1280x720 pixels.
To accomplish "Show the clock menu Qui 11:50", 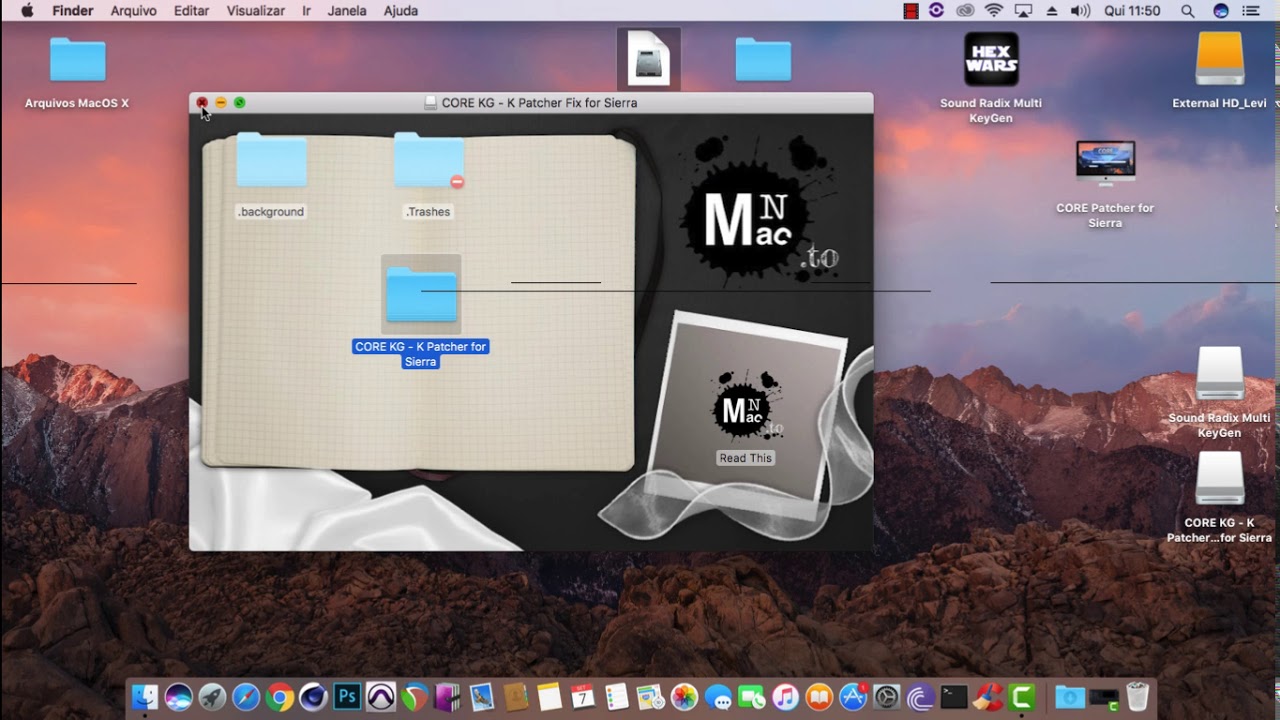I will pyautogui.click(x=1134, y=11).
